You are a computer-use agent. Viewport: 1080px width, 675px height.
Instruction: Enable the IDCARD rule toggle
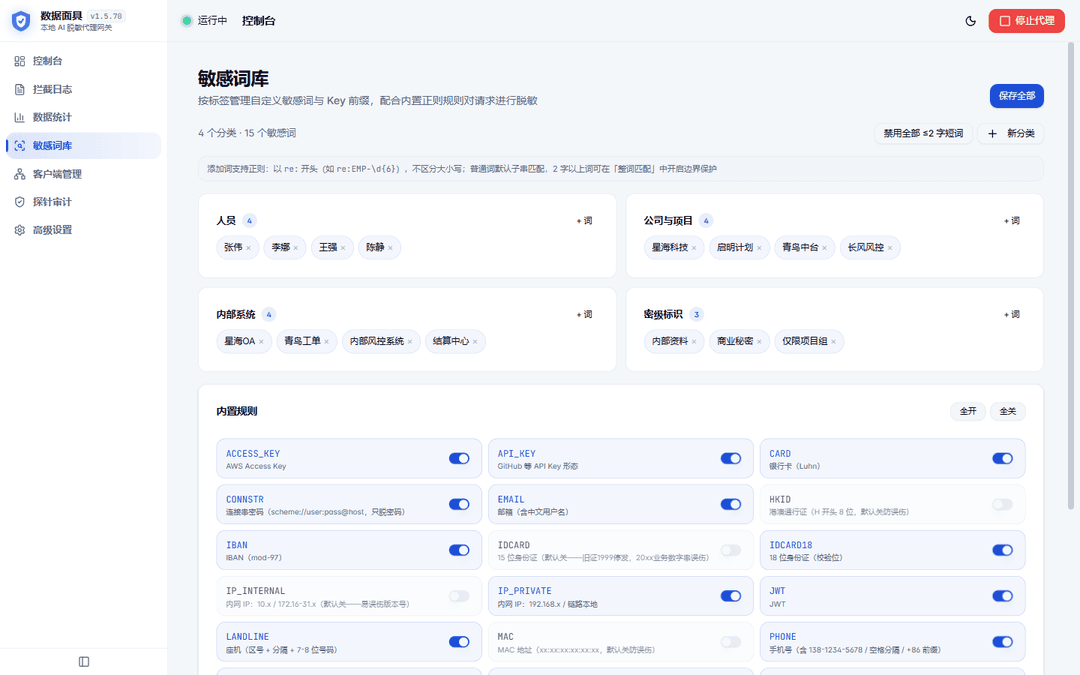coord(731,550)
